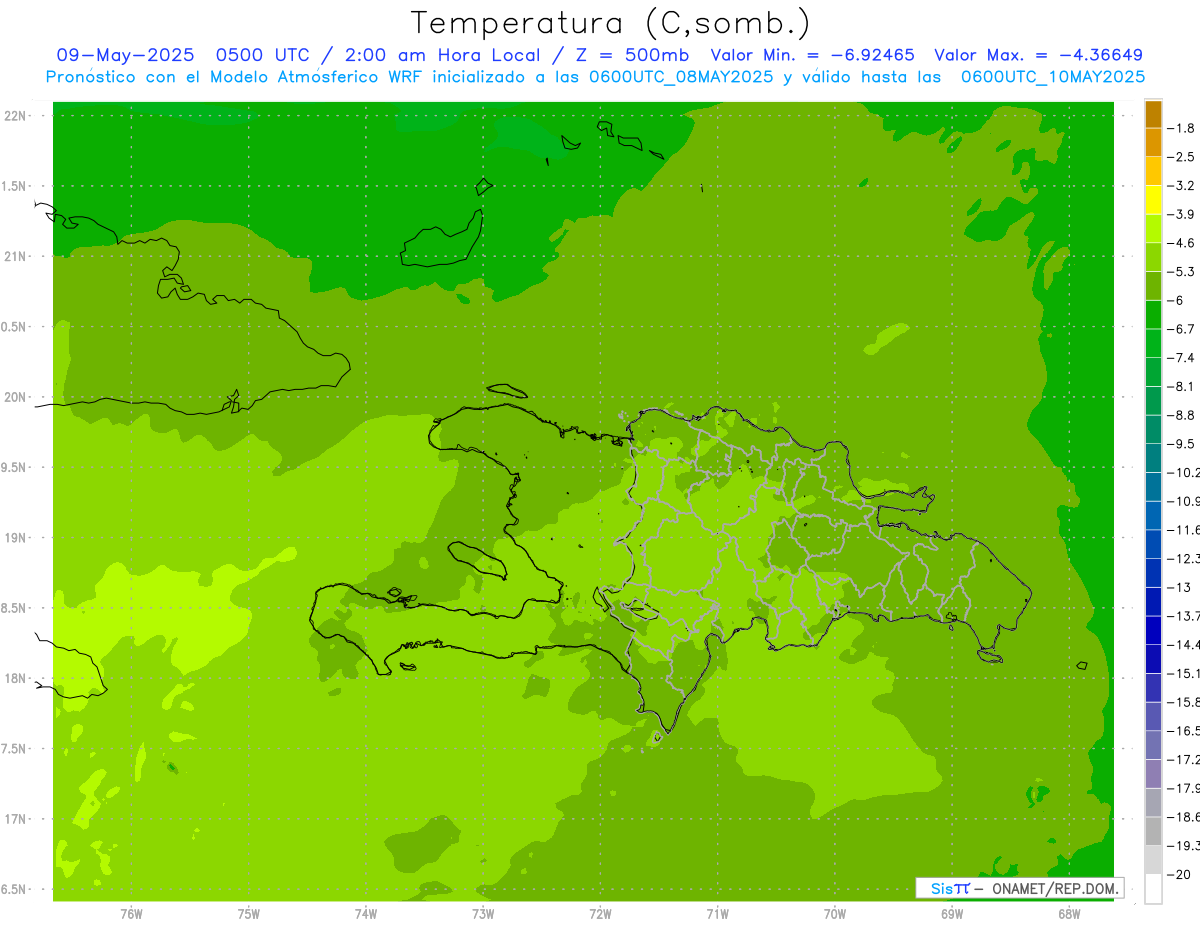Viewport: 1200px width, 927px height.
Task: Pick the purple swatch between -17.2 and -17.9
Action: (x=1153, y=774)
